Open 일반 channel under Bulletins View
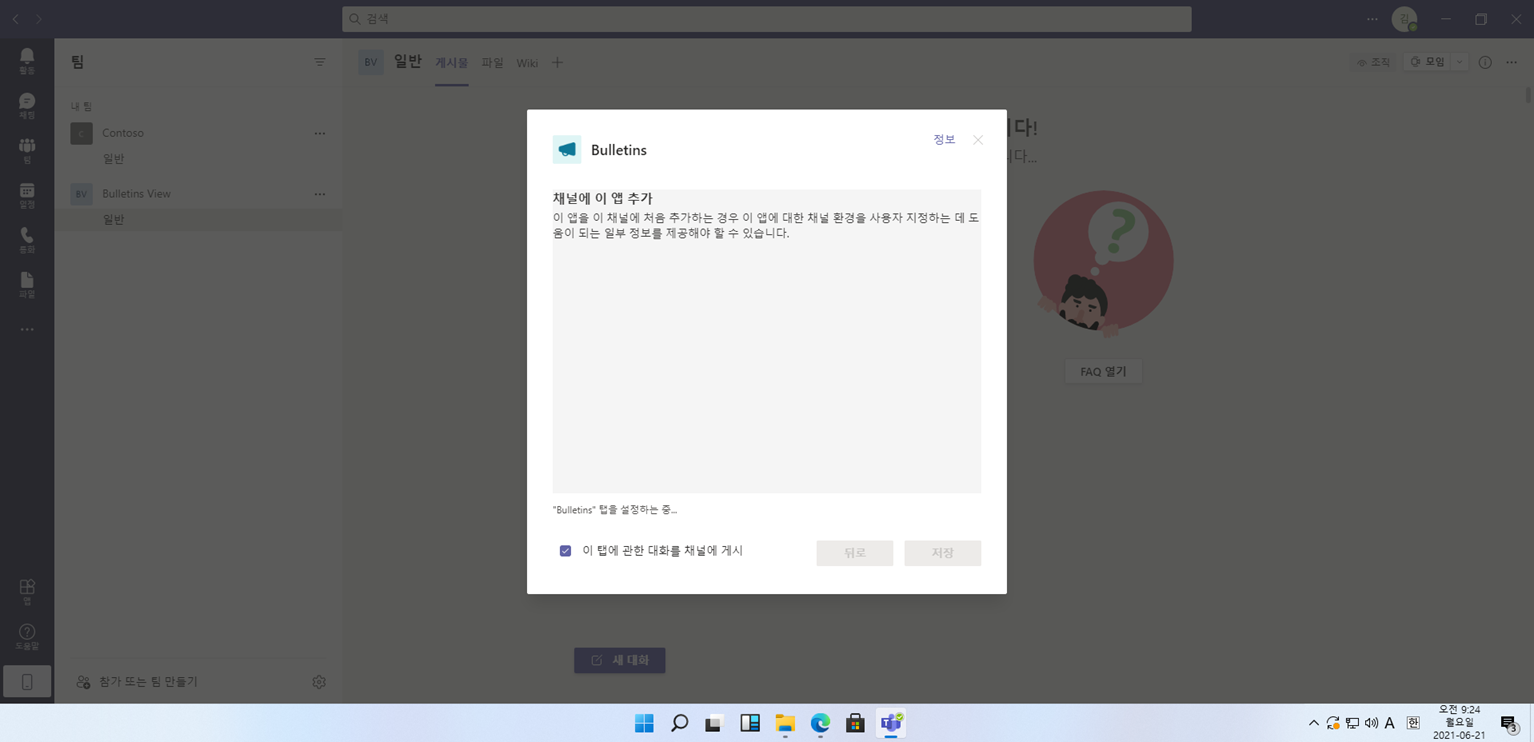 (198, 220)
